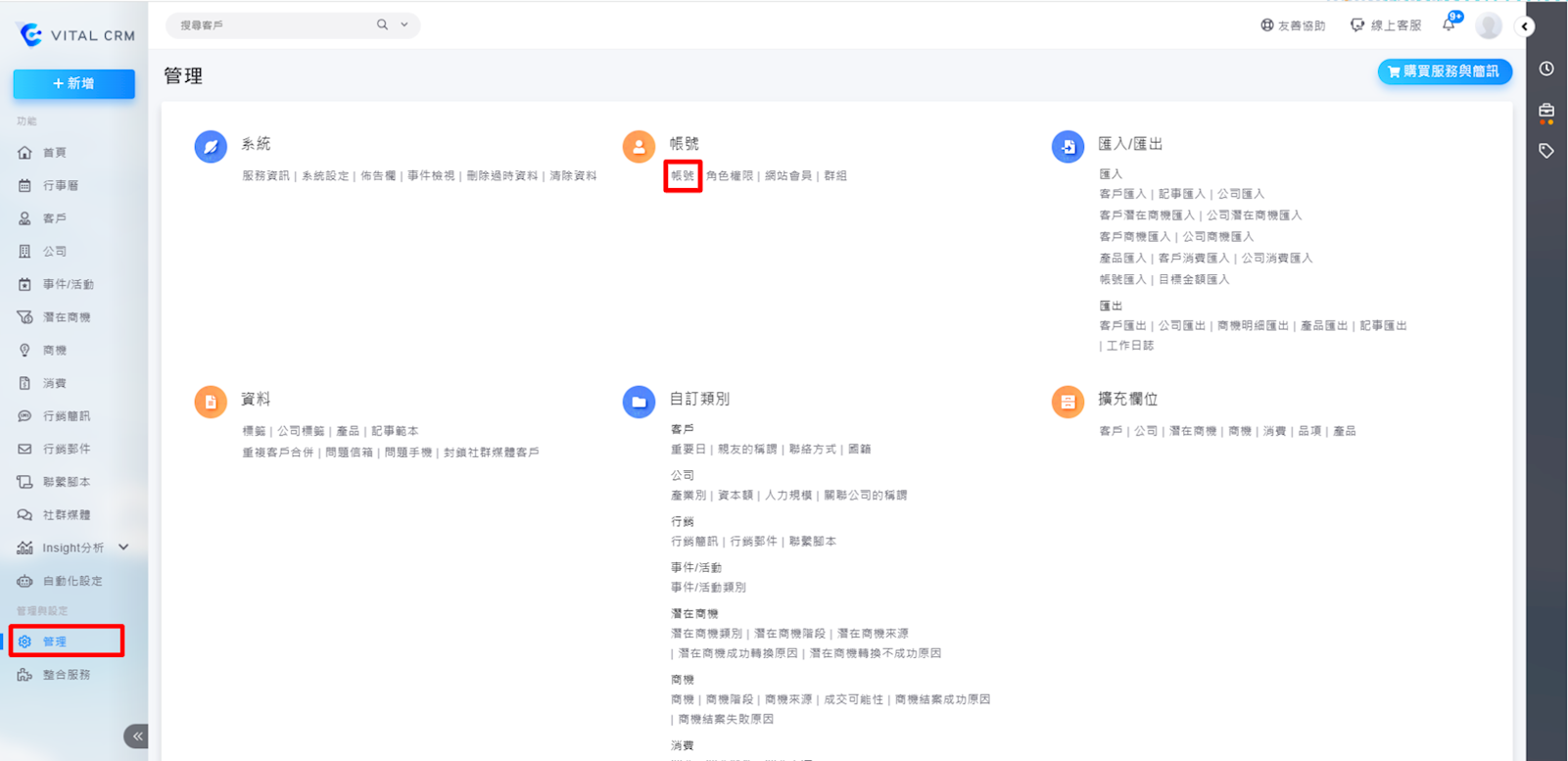
Task: Click 購買服務與簡訊 button
Action: click(x=1445, y=71)
